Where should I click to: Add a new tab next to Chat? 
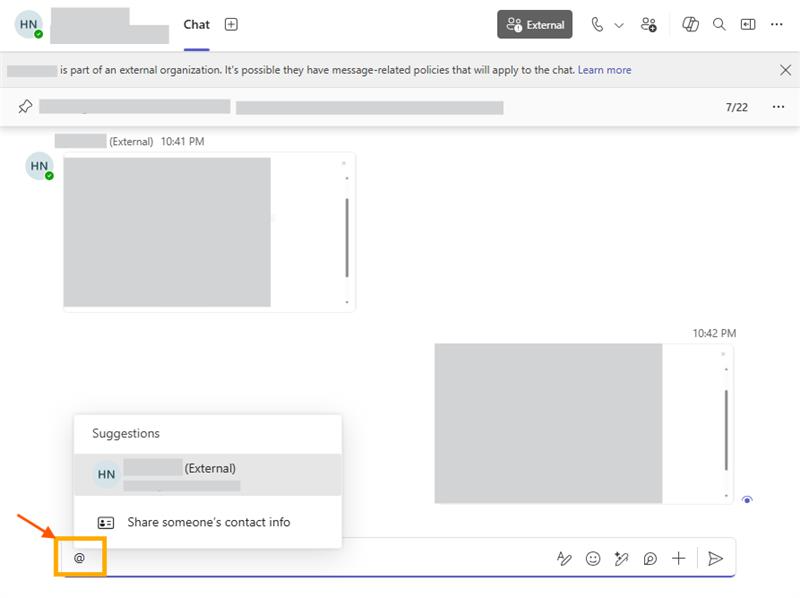[x=231, y=24]
